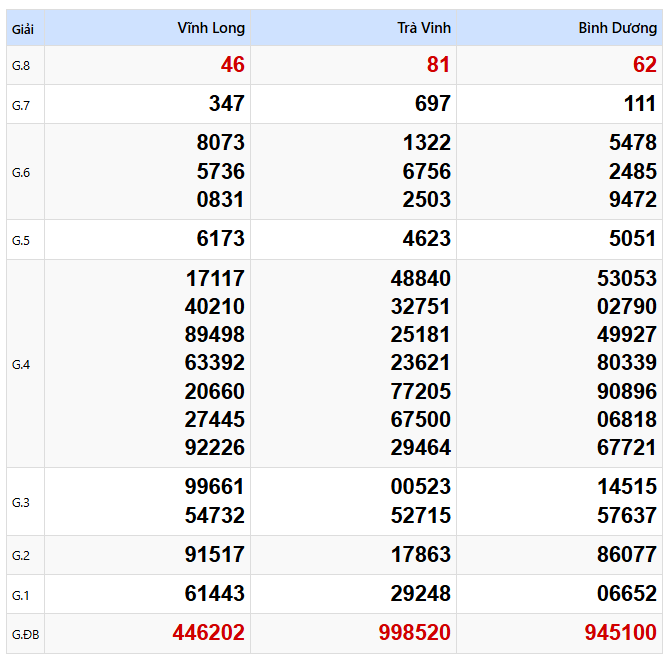The image size is (669, 664).
Task: Click Bình Dương G.6 number 5478
Action: click(633, 143)
